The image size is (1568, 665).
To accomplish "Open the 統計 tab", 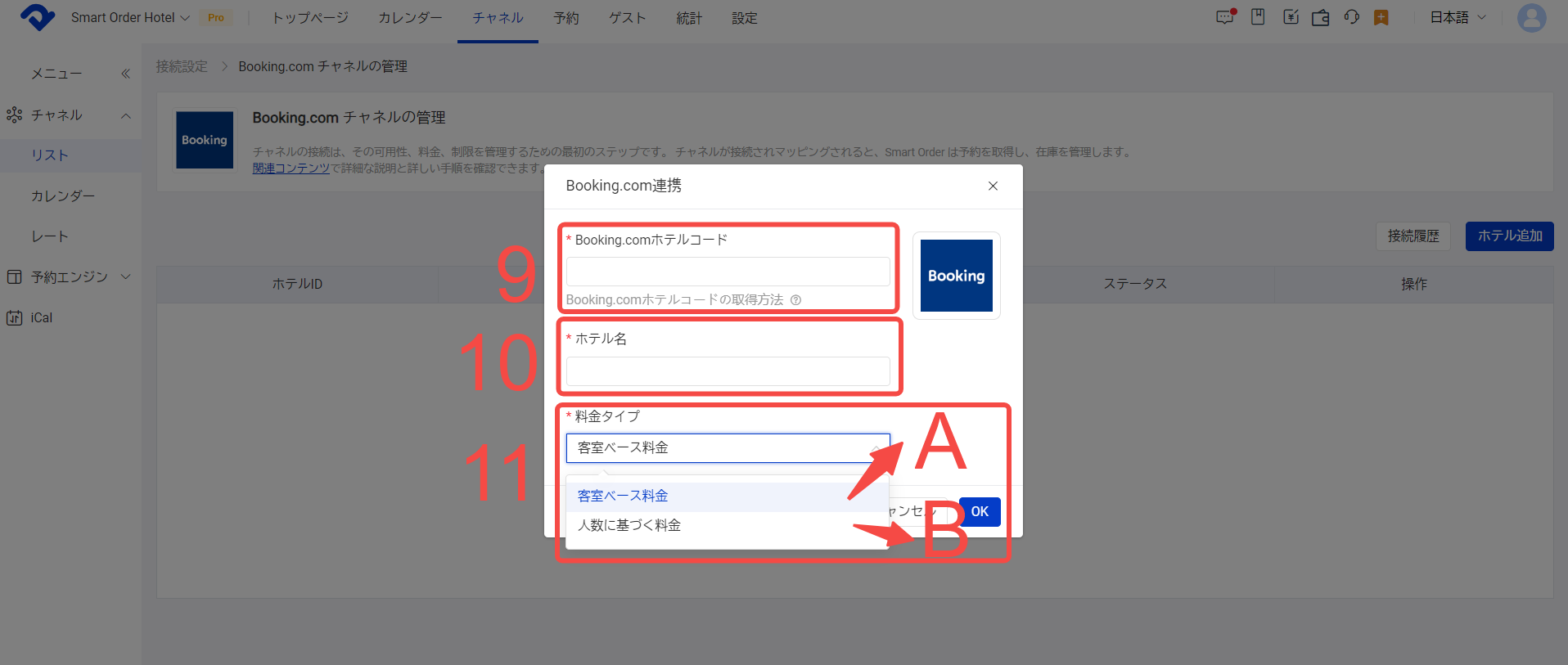I will 689,18.
